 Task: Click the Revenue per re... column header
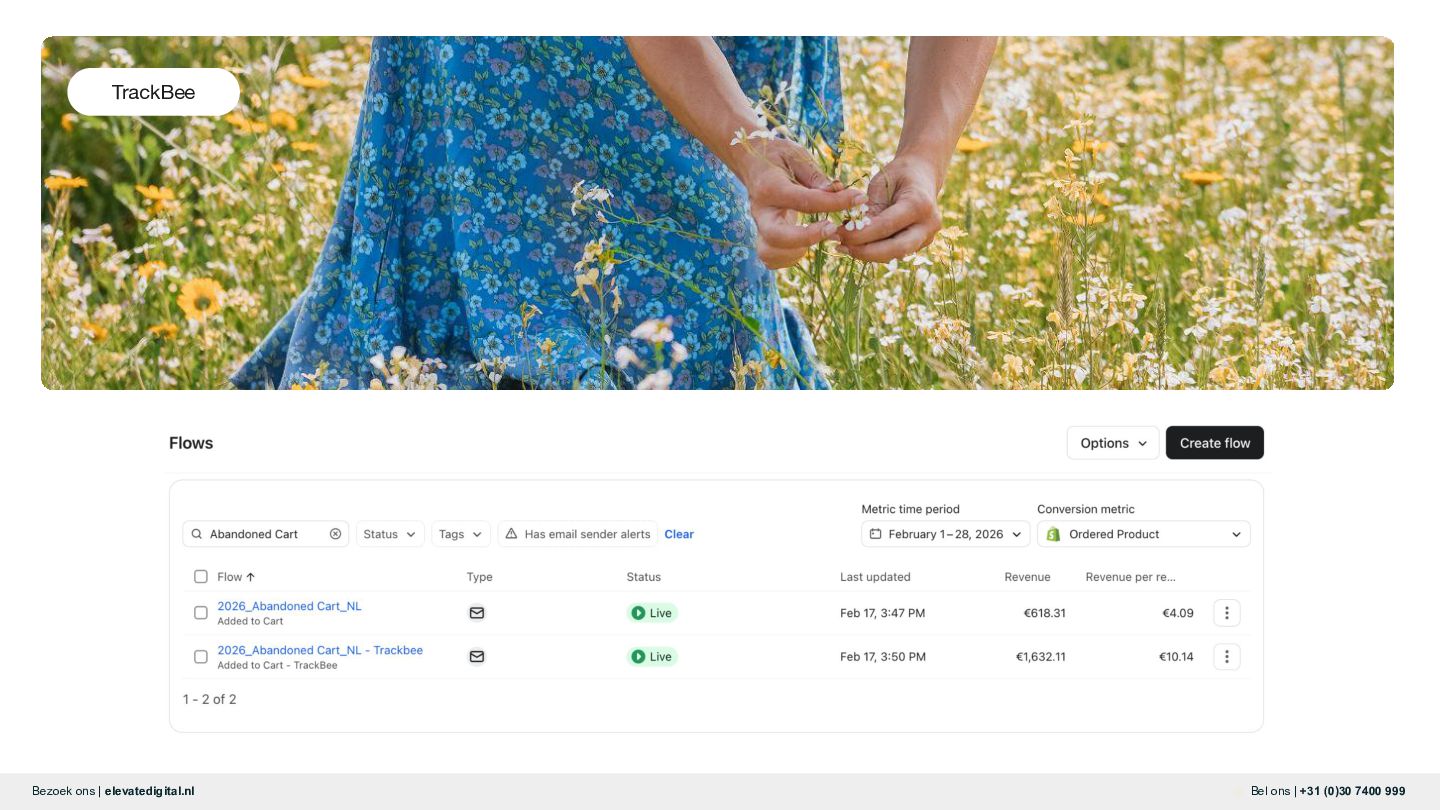1131,577
